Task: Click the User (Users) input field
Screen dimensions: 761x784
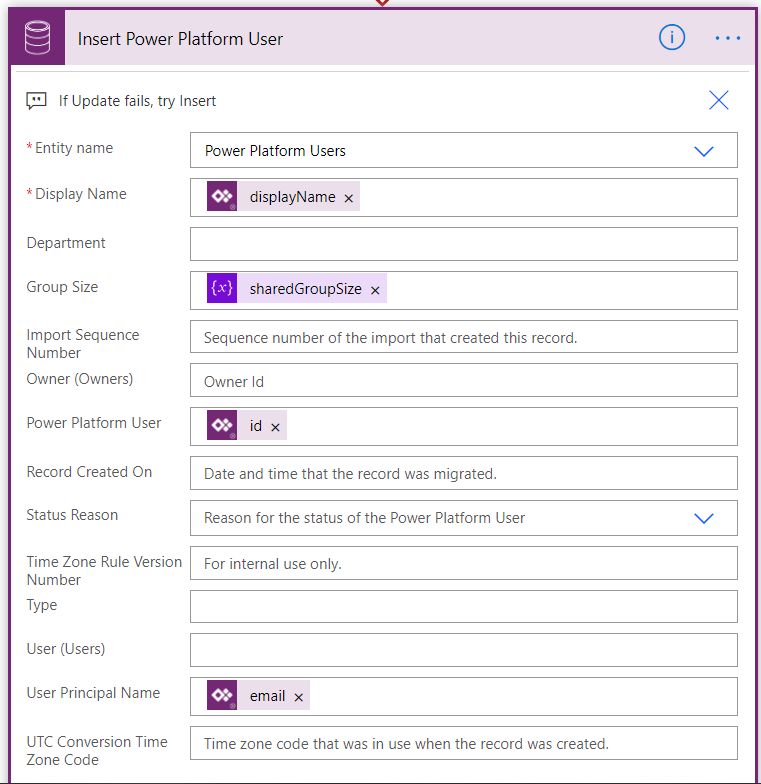Action: (x=464, y=650)
